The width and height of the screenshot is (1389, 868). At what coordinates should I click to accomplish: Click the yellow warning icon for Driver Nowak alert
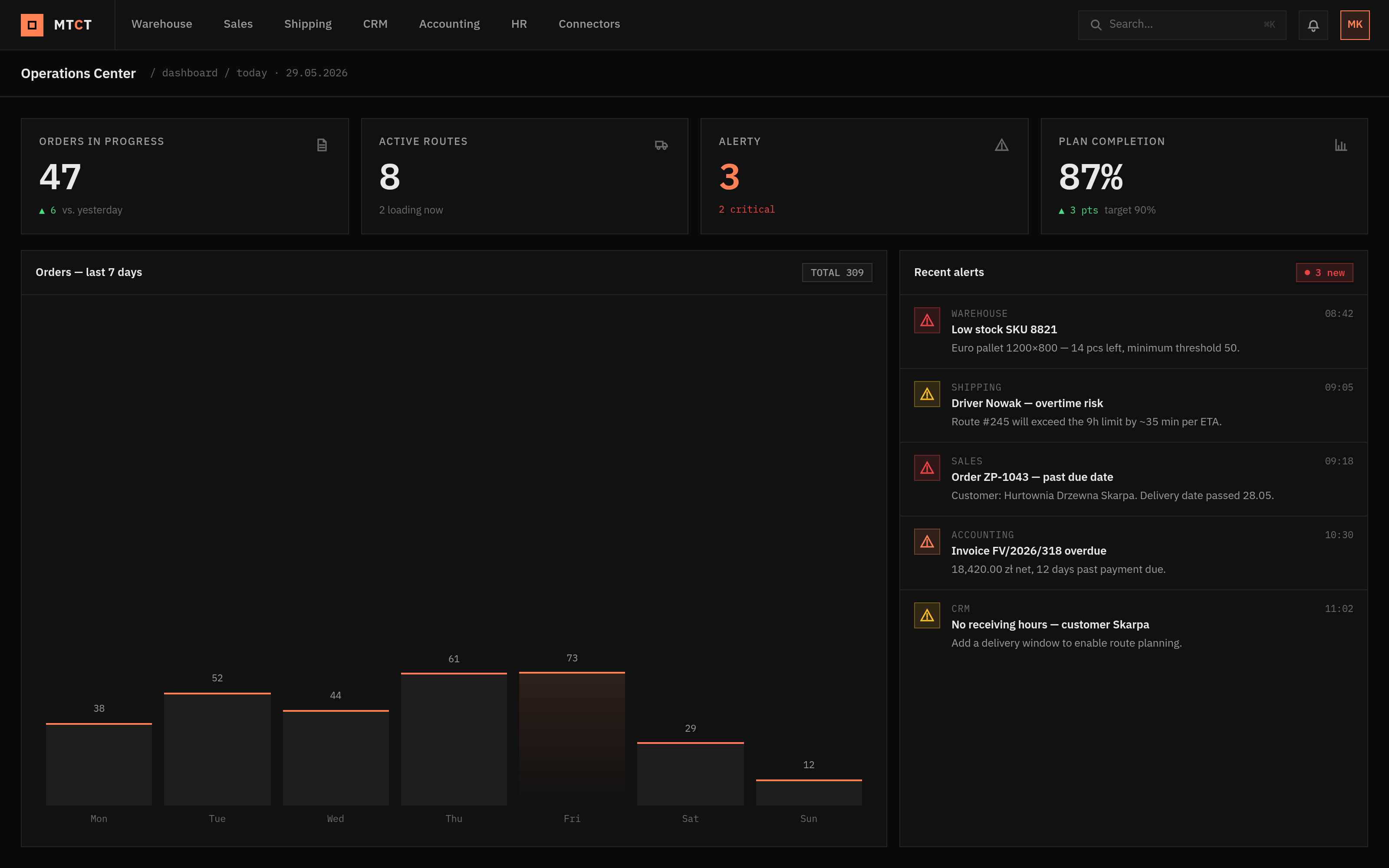(927, 395)
